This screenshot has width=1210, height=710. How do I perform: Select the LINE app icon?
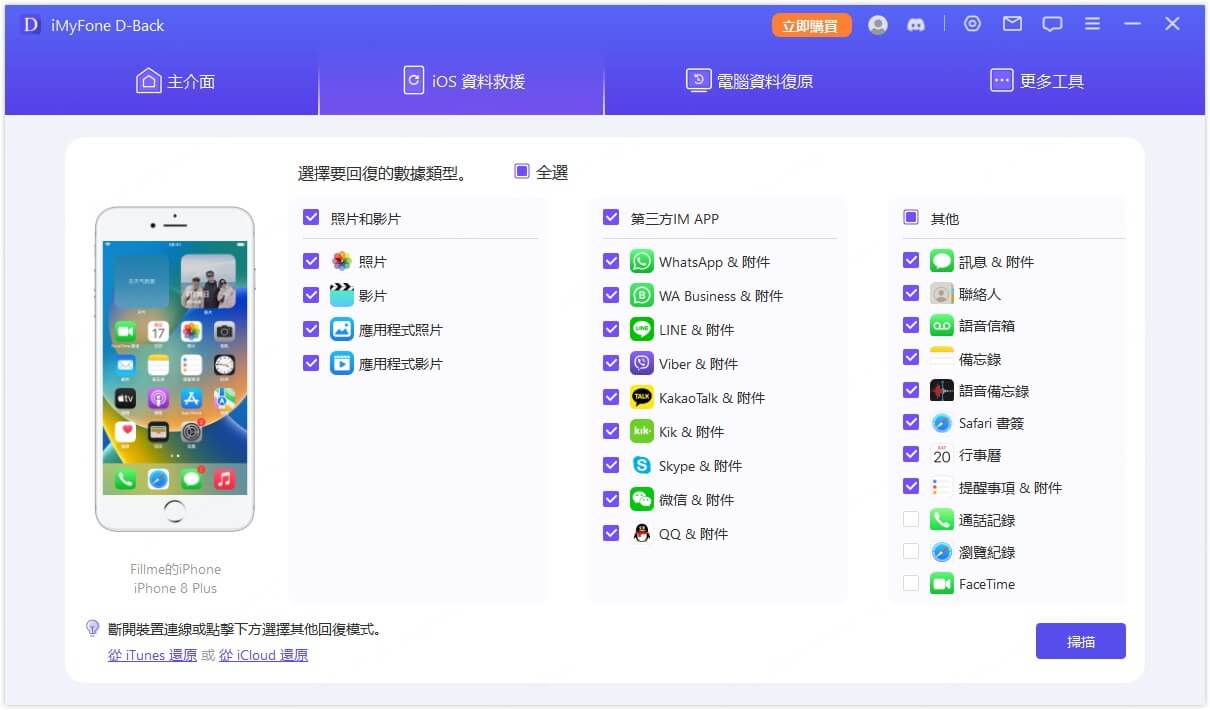pyautogui.click(x=640, y=329)
